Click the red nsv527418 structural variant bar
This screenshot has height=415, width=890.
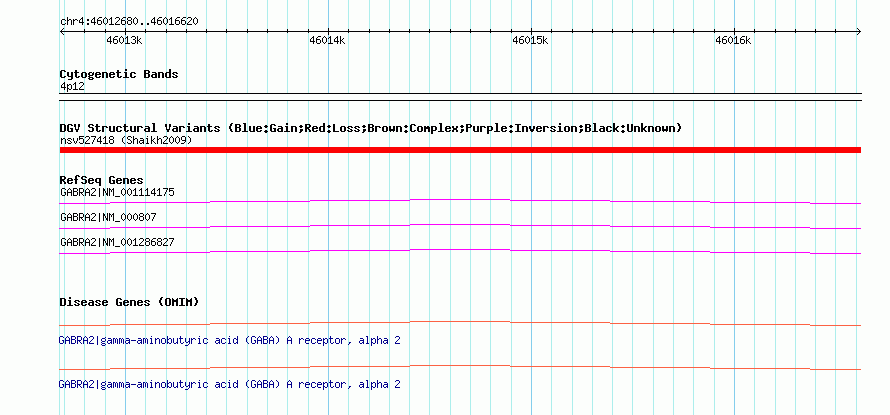click(460, 150)
